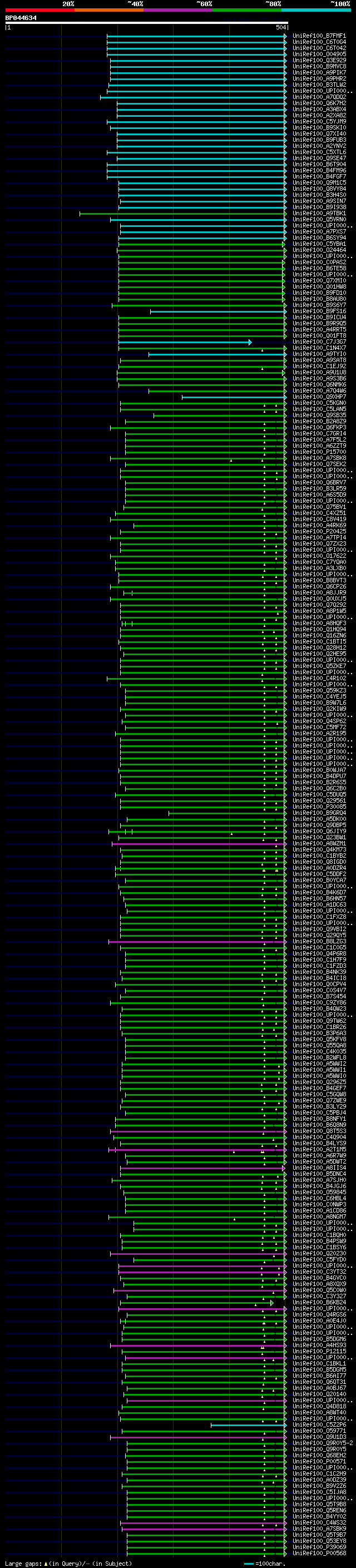
Task: Select hit UniRef100_Q6K7H2
Action: 319,103
